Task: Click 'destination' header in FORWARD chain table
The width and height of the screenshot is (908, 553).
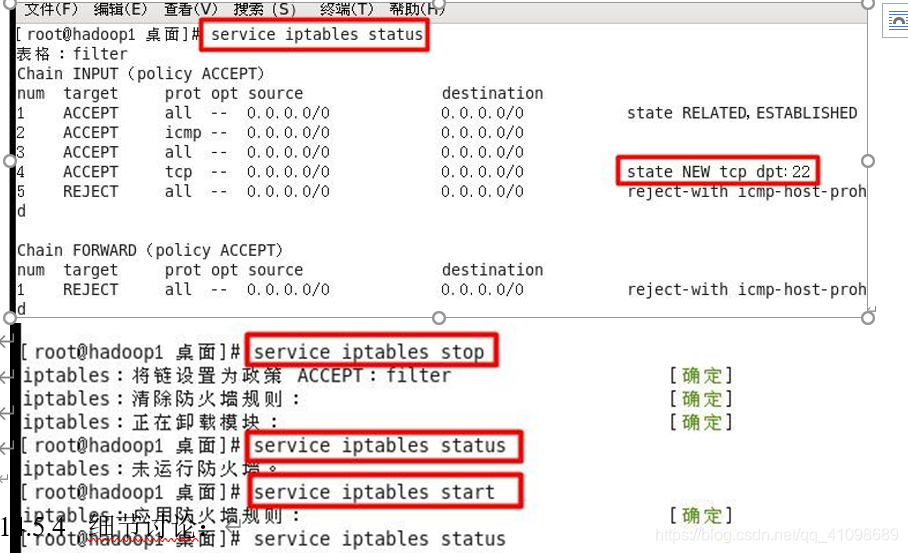Action: point(492,270)
